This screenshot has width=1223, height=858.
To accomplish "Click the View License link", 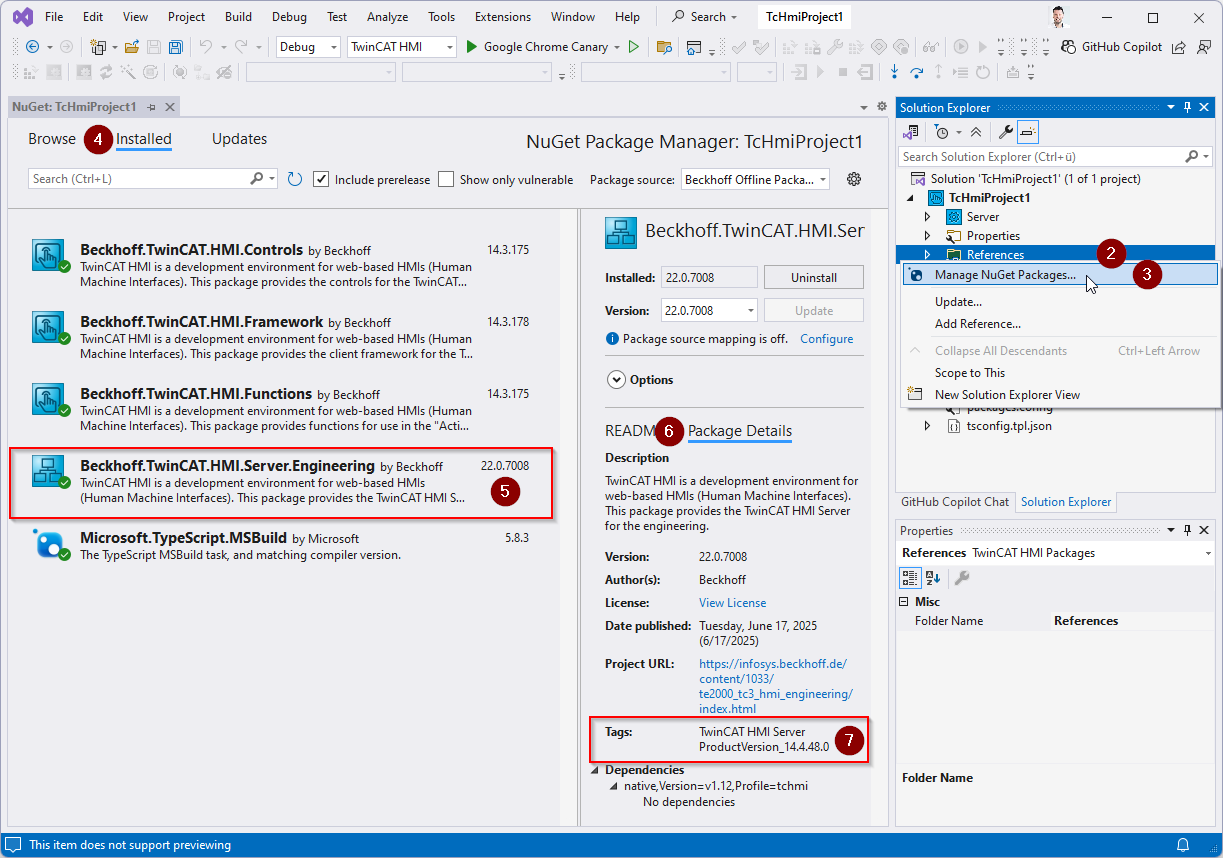I will coord(732,603).
